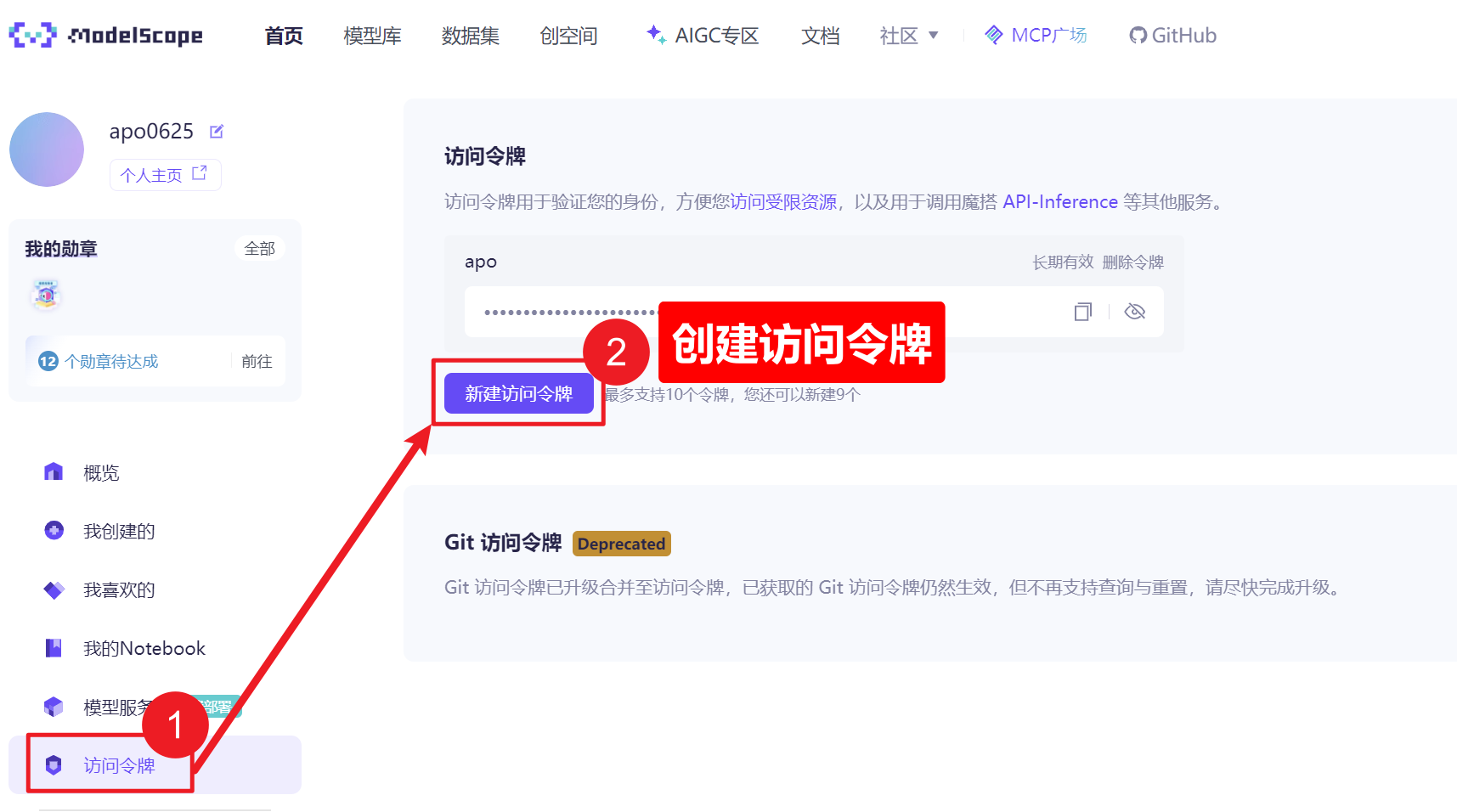Open the 数据集 section from top menu
Image resolution: width=1457 pixels, height=812 pixels.
(x=471, y=35)
